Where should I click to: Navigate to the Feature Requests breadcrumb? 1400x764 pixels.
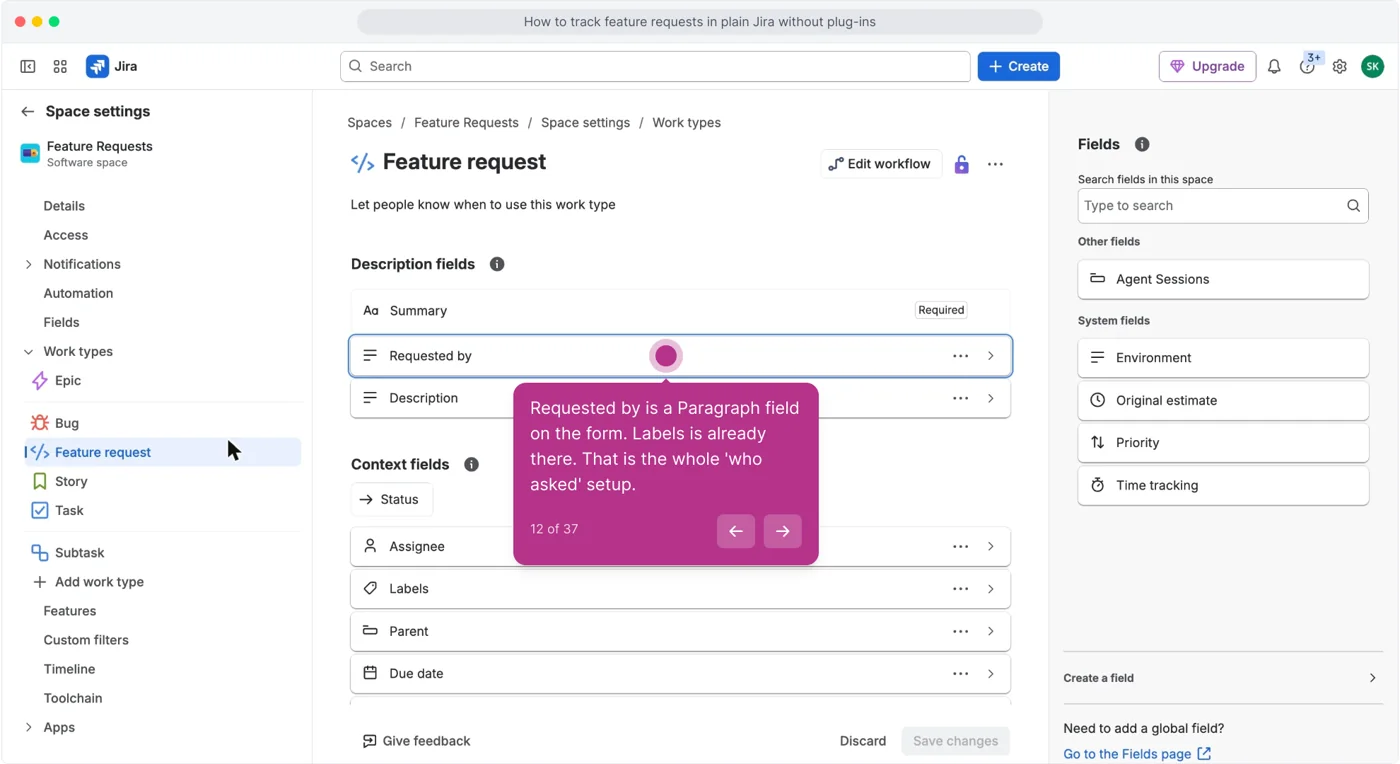click(x=466, y=123)
